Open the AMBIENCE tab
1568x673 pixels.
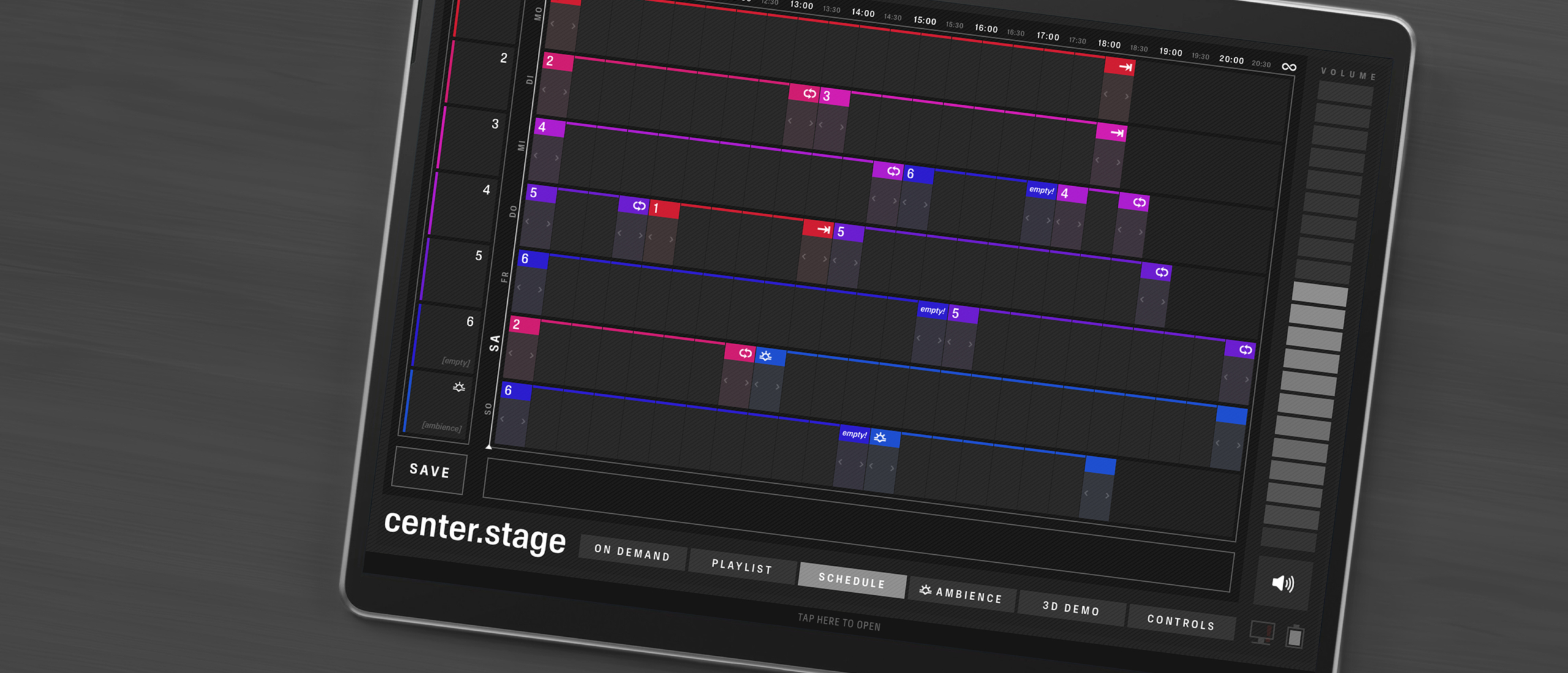(961, 594)
